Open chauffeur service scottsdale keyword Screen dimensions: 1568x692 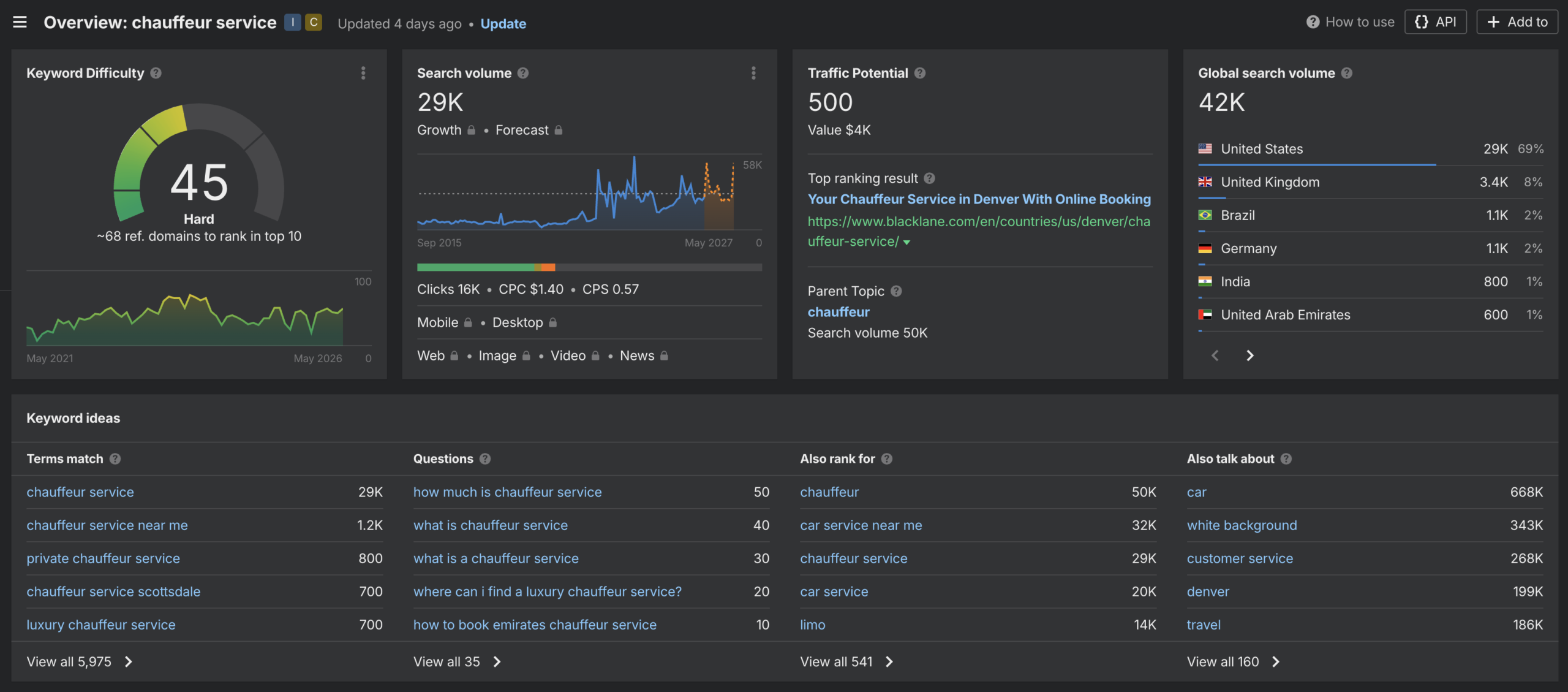coord(113,591)
